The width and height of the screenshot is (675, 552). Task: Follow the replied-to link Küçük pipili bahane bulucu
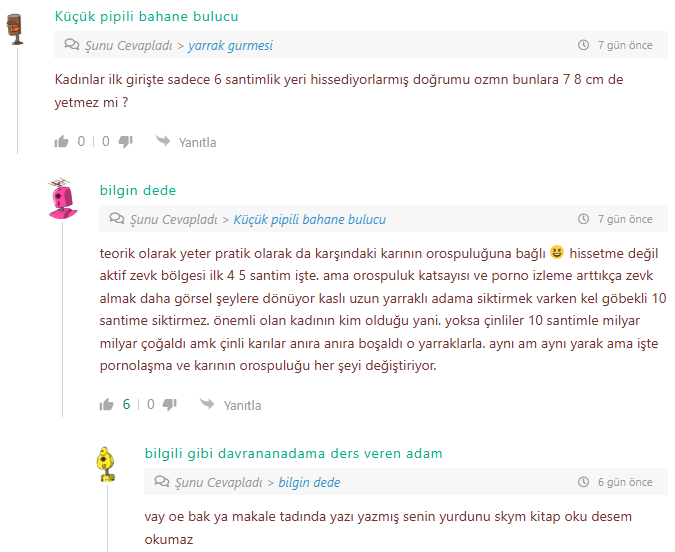(x=310, y=219)
